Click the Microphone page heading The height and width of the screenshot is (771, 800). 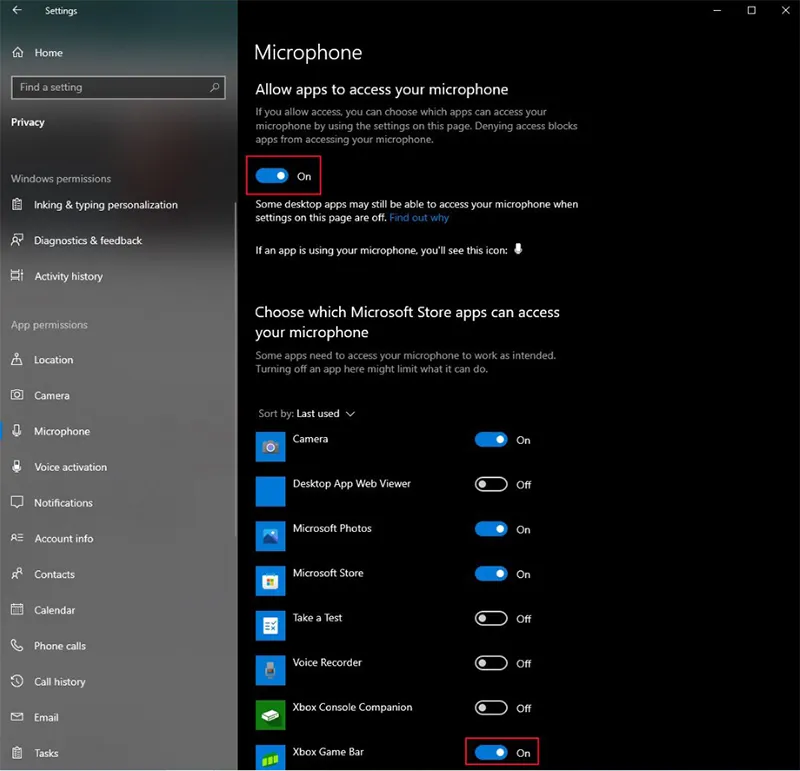tap(308, 53)
